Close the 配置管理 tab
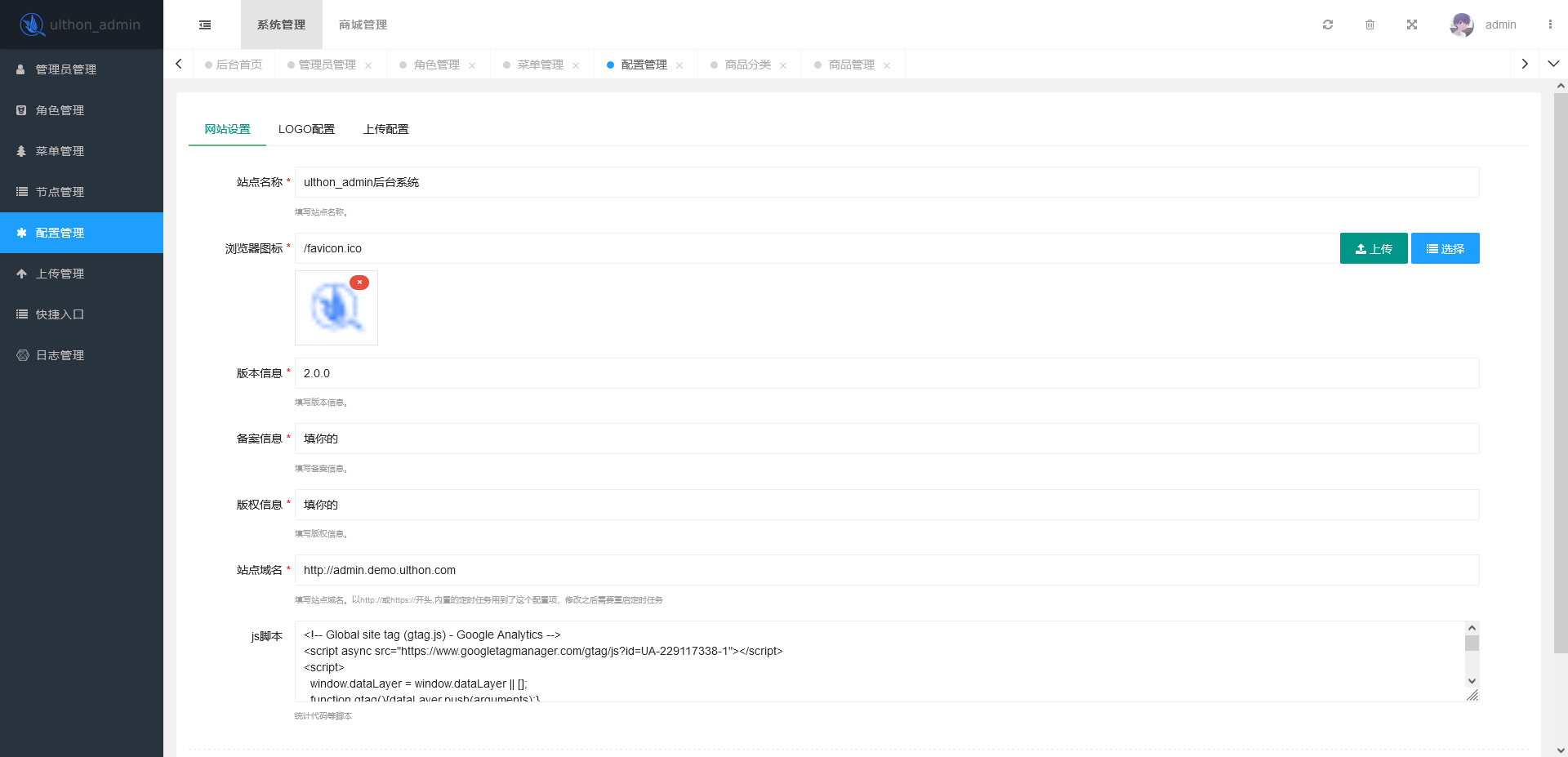The width and height of the screenshot is (1568, 757). coord(679,65)
